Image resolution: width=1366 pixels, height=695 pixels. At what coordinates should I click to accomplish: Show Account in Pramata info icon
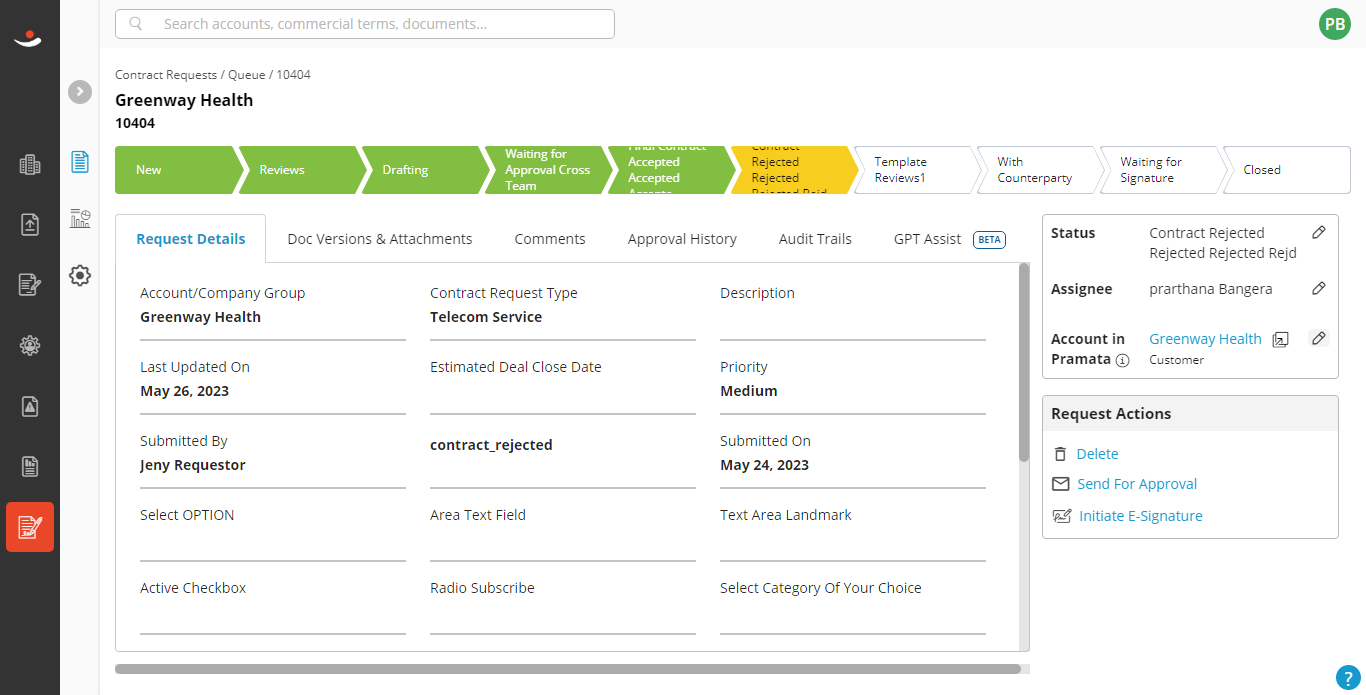pyautogui.click(x=1122, y=360)
